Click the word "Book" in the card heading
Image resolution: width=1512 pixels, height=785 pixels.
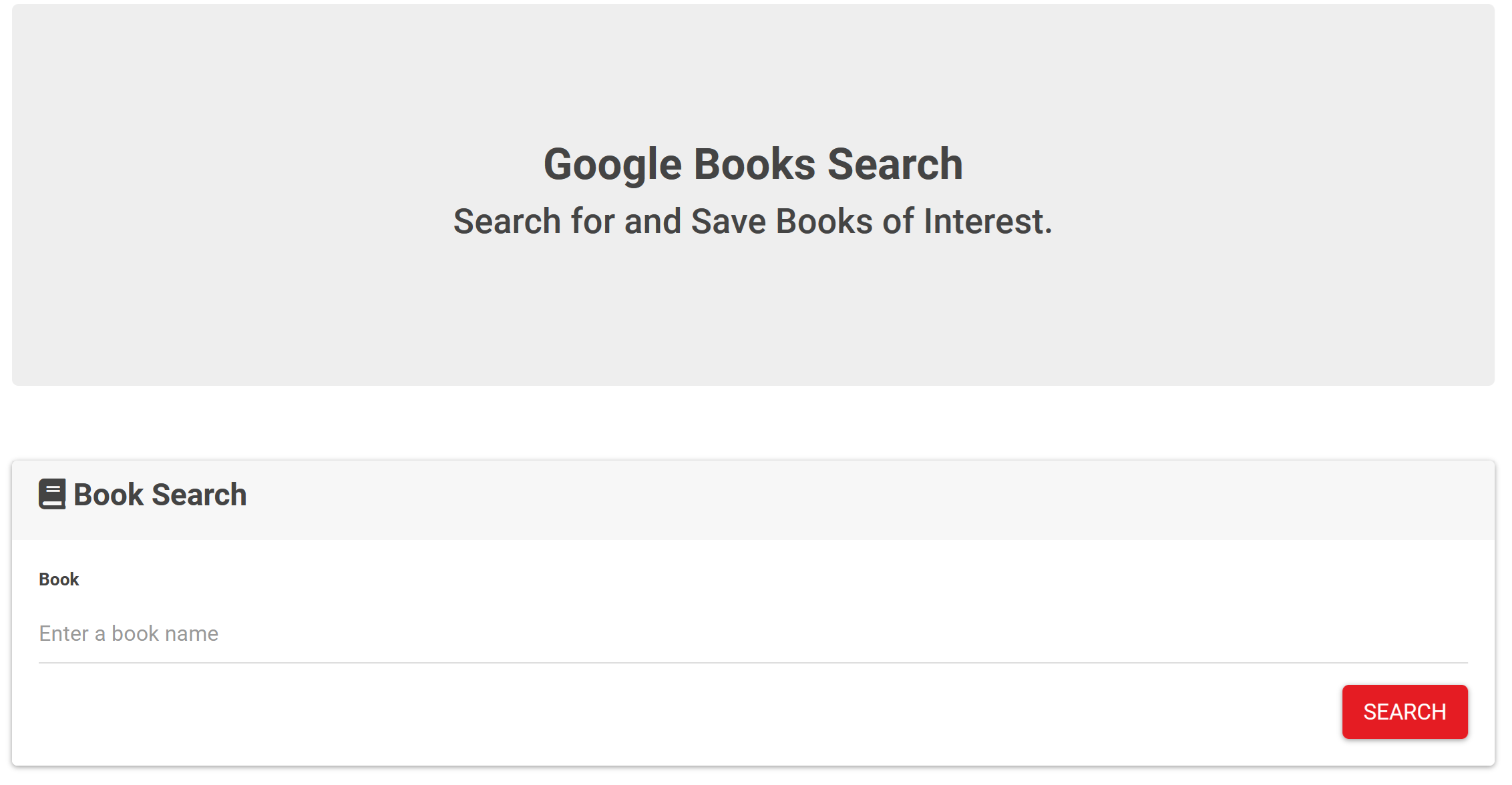pos(108,495)
